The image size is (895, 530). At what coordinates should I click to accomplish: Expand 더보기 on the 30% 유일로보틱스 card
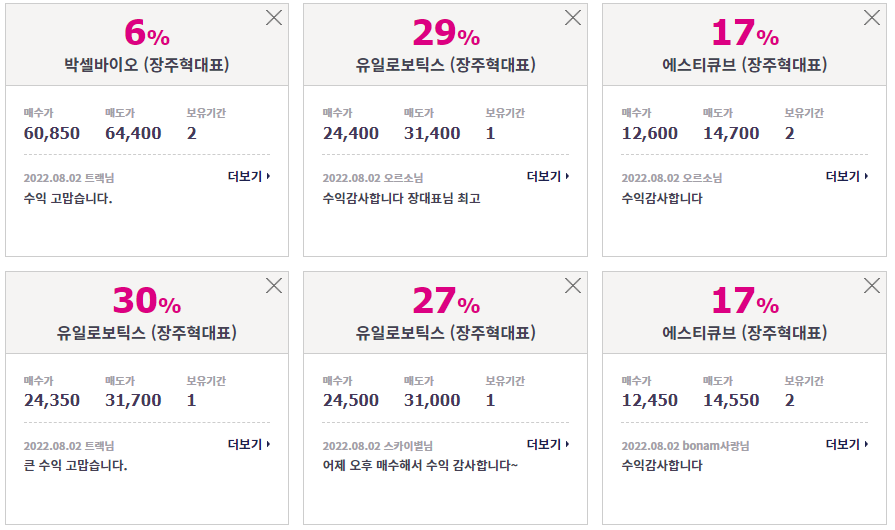[x=249, y=444]
